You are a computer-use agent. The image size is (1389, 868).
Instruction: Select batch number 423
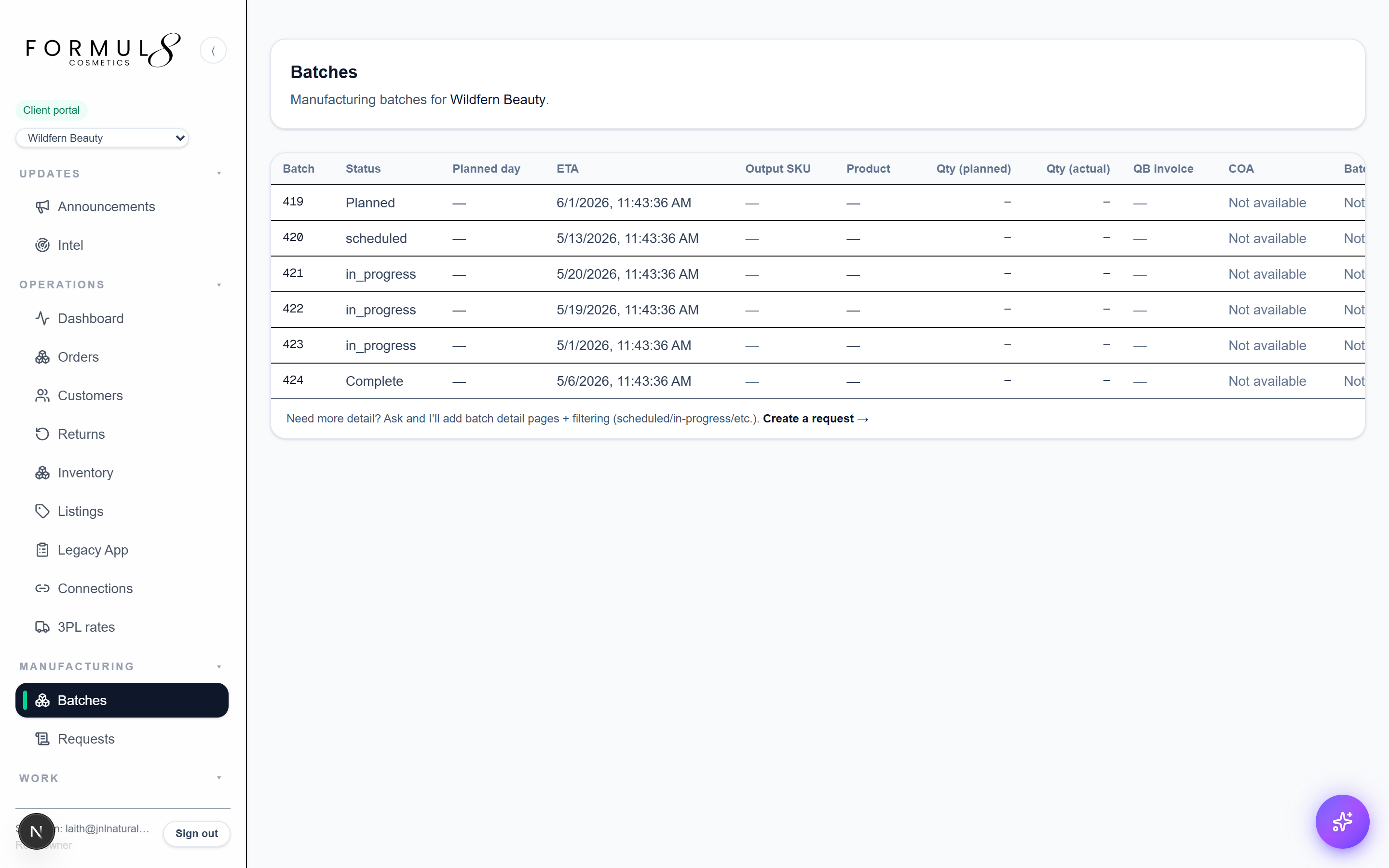click(293, 344)
